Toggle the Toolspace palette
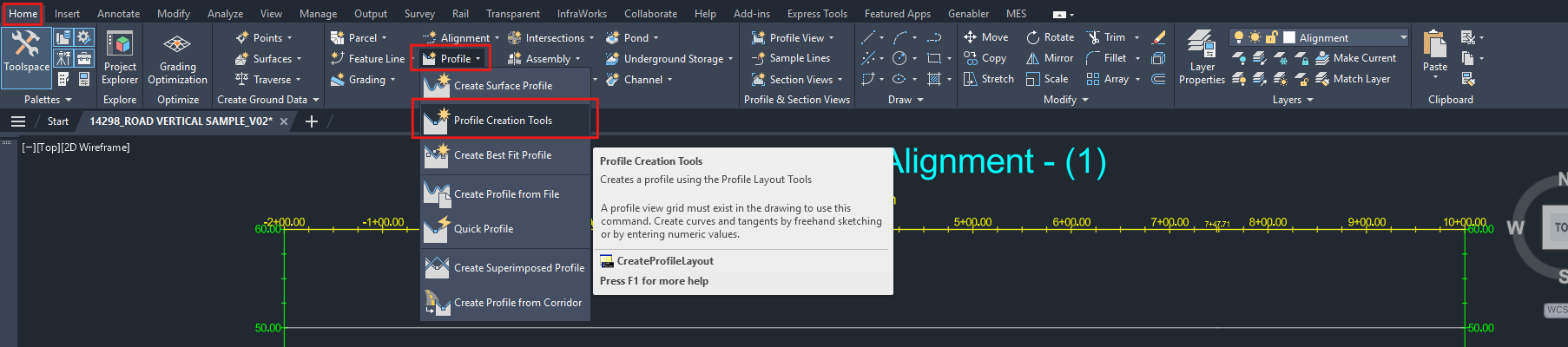Screen dimensions: 1568x347 pos(26,52)
